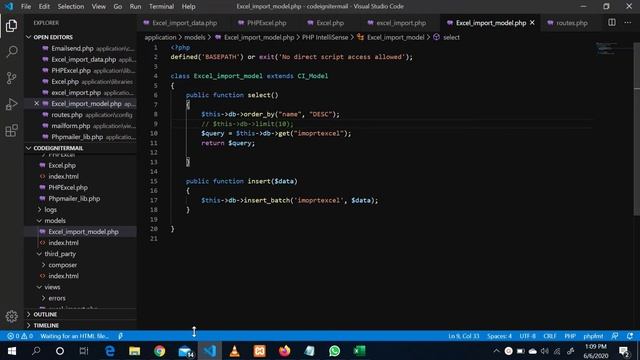
Task: Open volume control in system tray
Action: click(545, 351)
